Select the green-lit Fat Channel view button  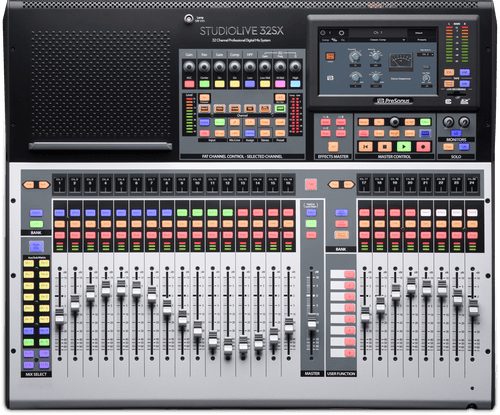tap(280, 108)
